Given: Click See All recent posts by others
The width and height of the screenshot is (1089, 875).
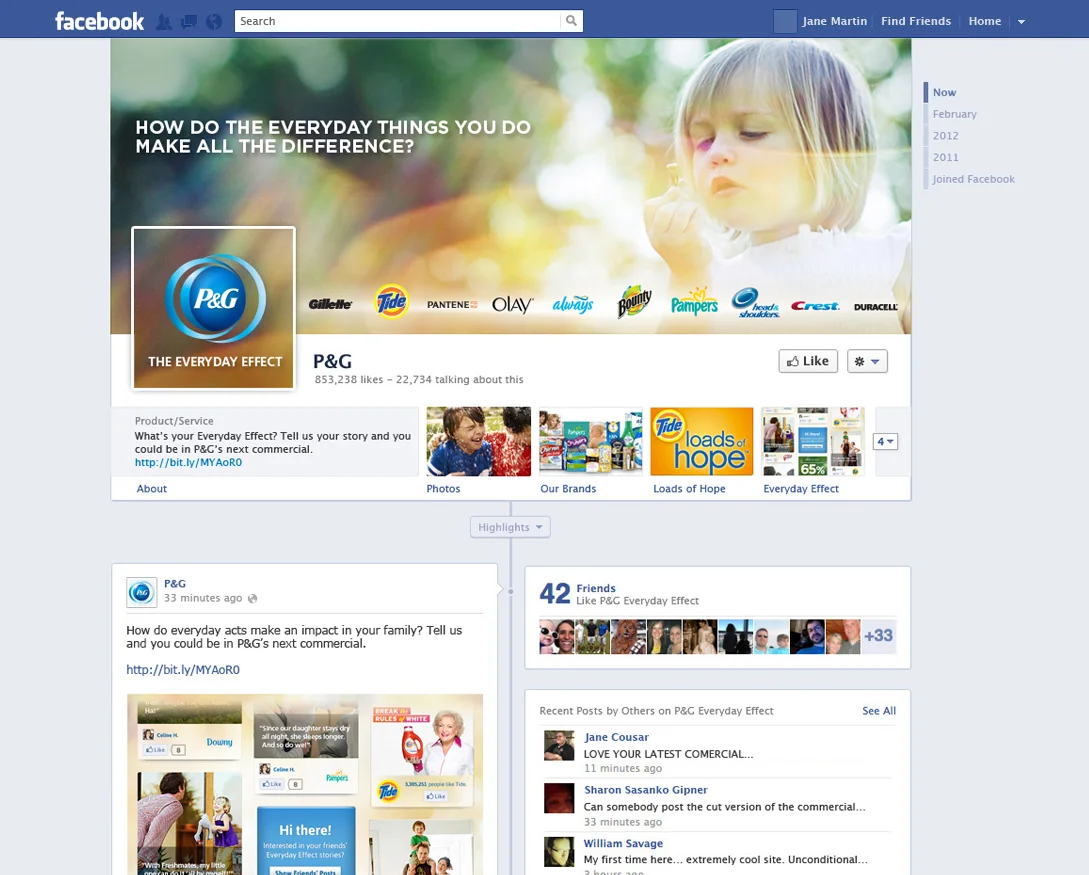Looking at the screenshot, I should point(878,710).
